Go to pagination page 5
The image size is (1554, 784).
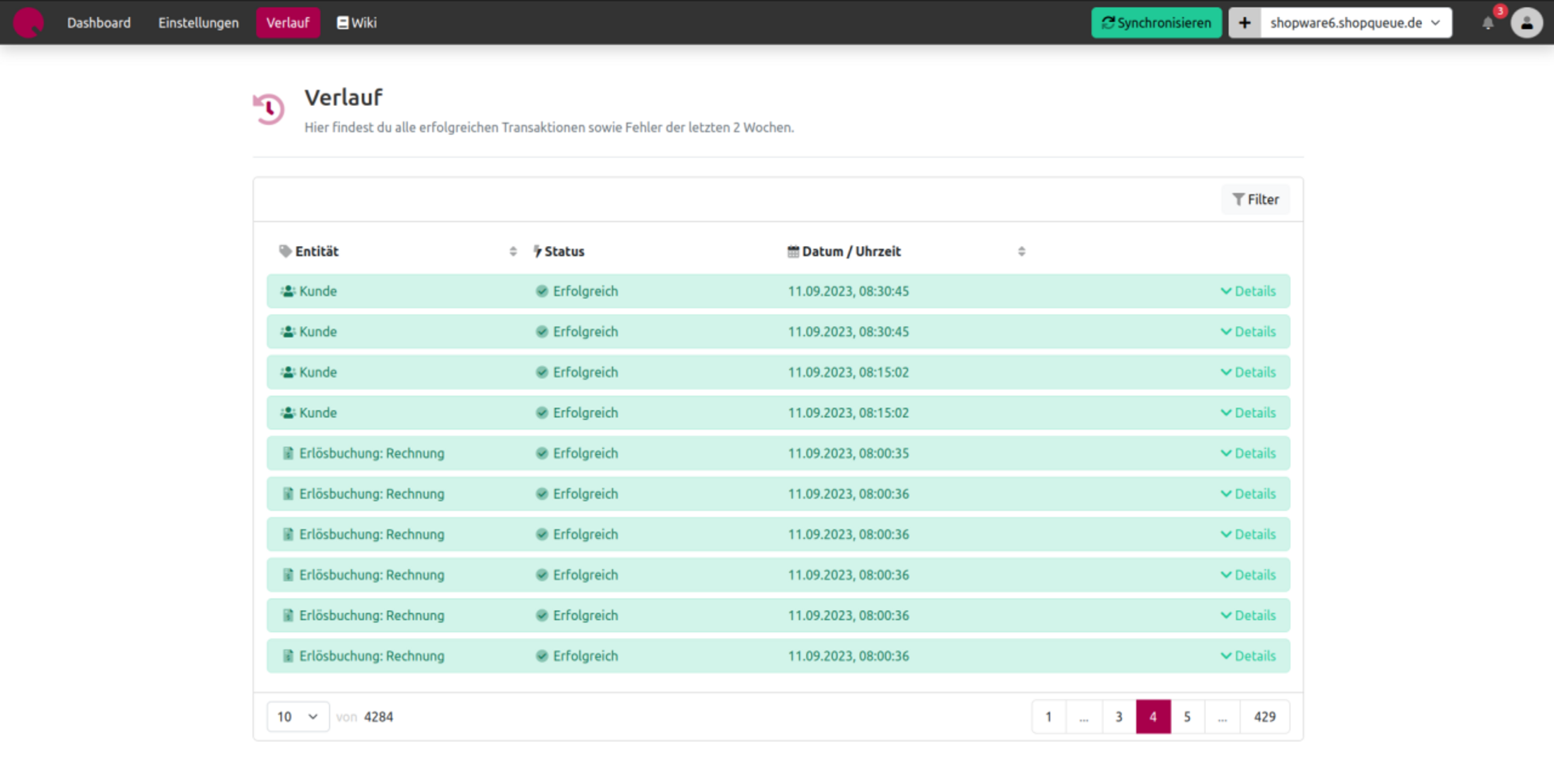pos(1187,717)
